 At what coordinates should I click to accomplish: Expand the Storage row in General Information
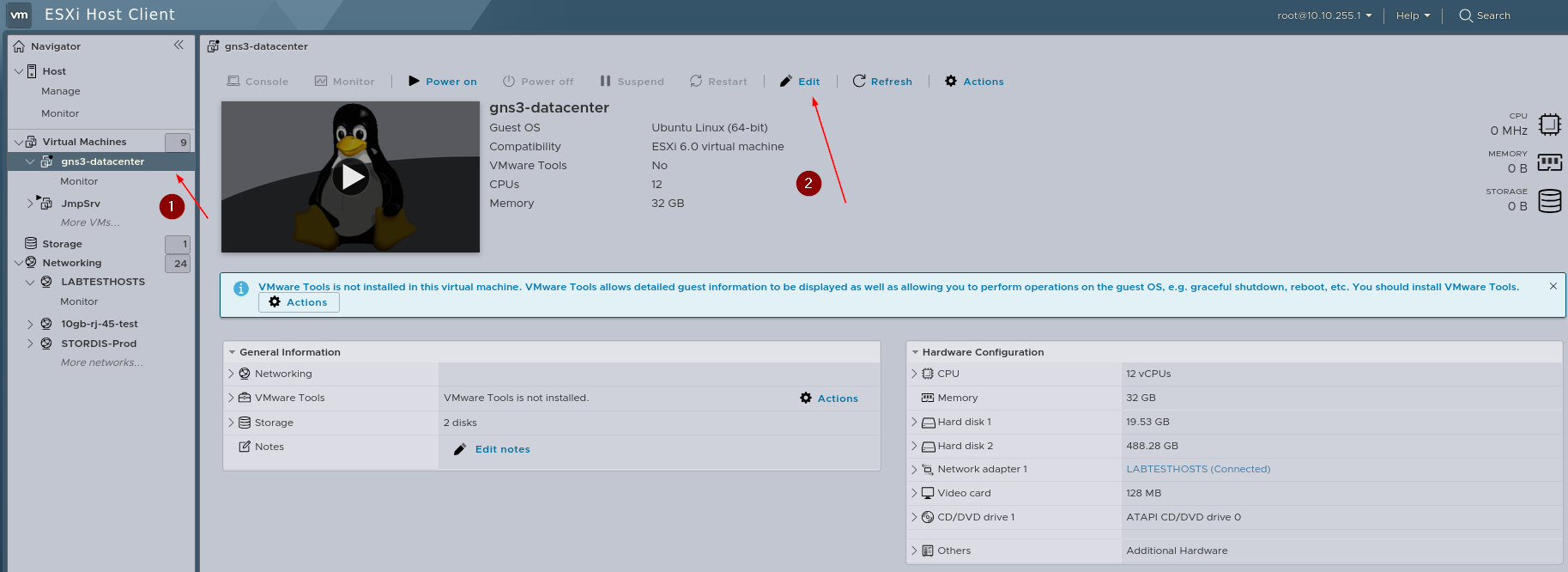tap(231, 423)
